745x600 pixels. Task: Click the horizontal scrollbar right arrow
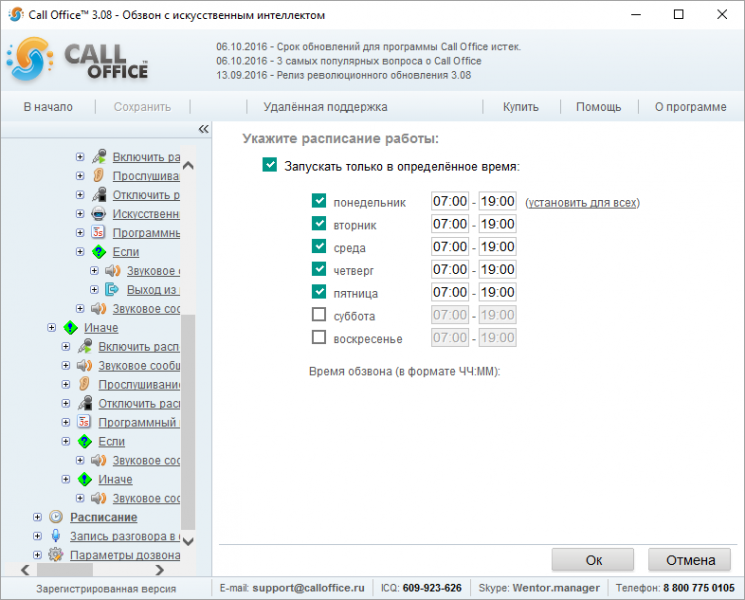click(x=160, y=570)
